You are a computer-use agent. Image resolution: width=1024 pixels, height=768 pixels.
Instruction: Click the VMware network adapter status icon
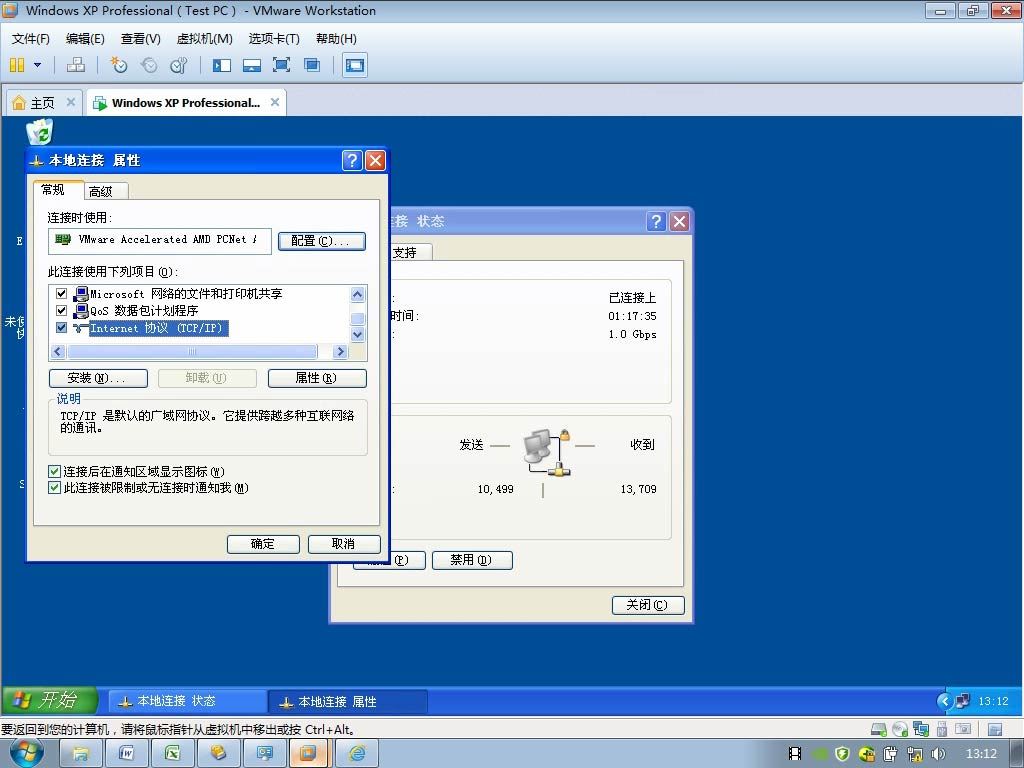pos(921,729)
